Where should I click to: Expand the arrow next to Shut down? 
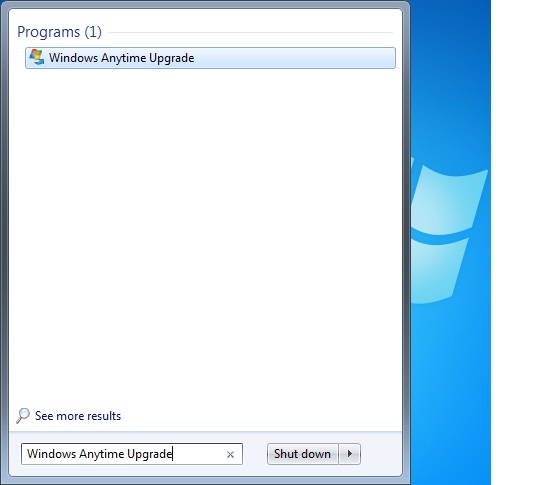tap(350, 454)
